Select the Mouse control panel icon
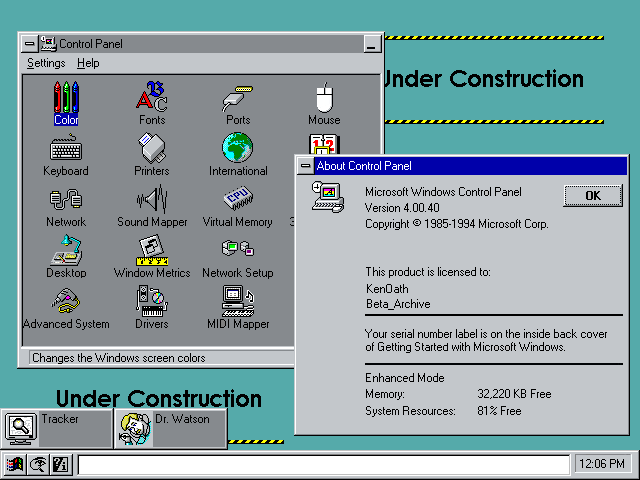 point(324,99)
